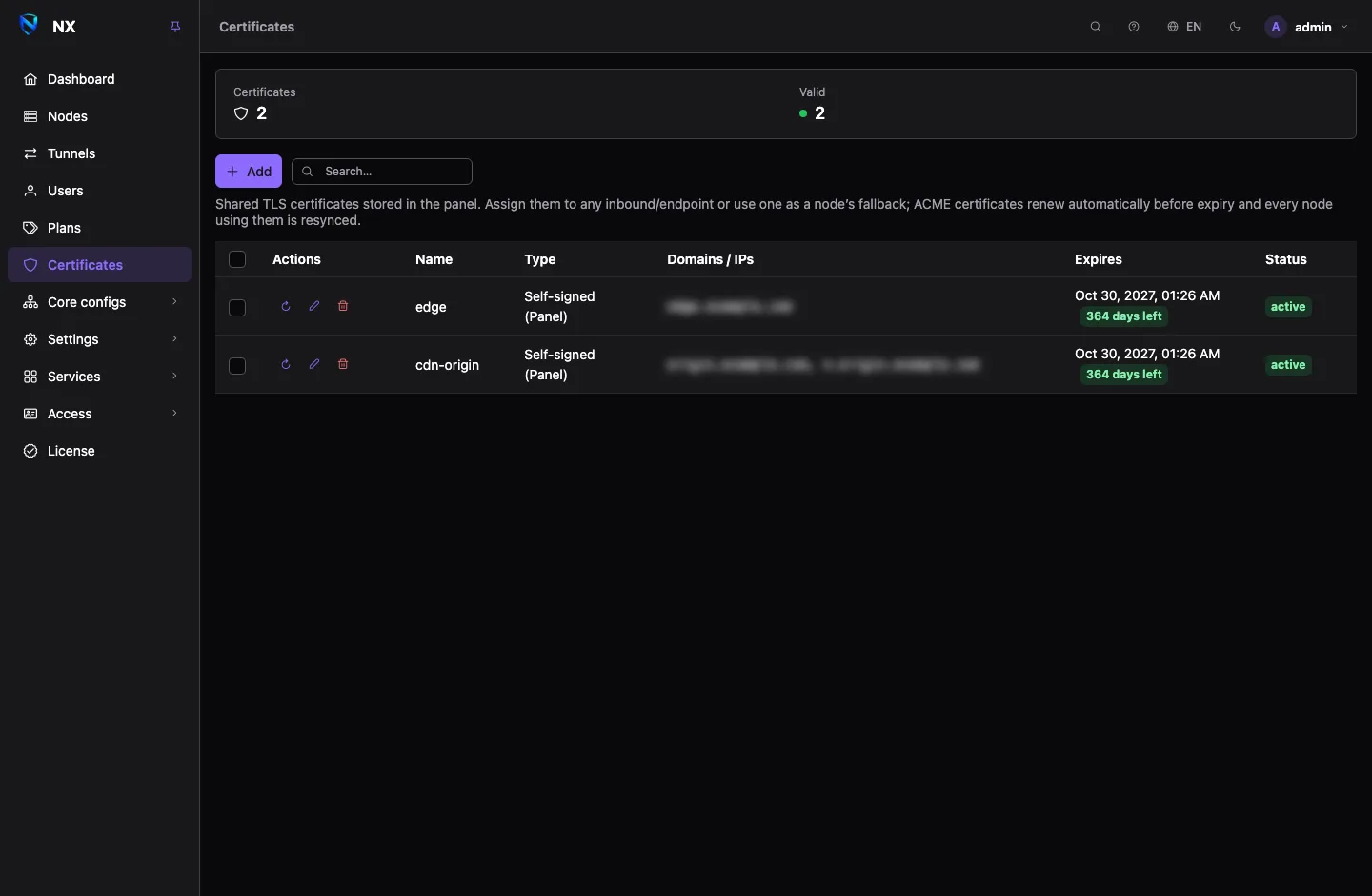Navigate to Tunnels
The image size is (1372, 896).
[100, 153]
